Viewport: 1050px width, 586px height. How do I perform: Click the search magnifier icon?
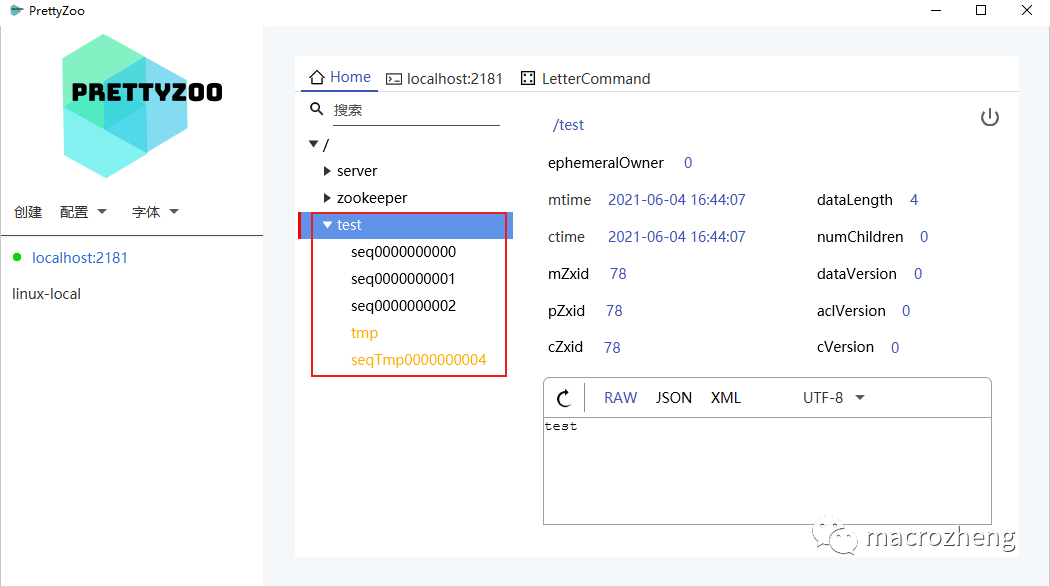coord(317,109)
